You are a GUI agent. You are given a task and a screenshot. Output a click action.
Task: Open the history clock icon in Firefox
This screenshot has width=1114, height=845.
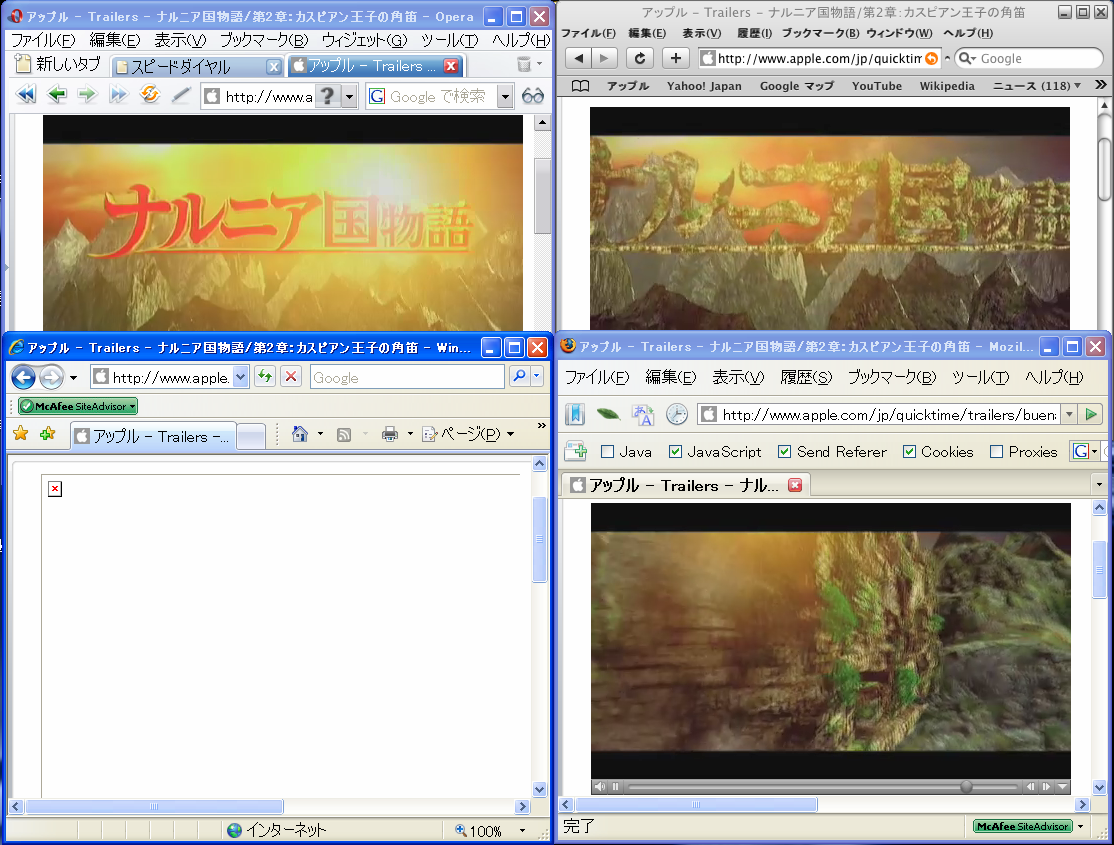[x=676, y=414]
